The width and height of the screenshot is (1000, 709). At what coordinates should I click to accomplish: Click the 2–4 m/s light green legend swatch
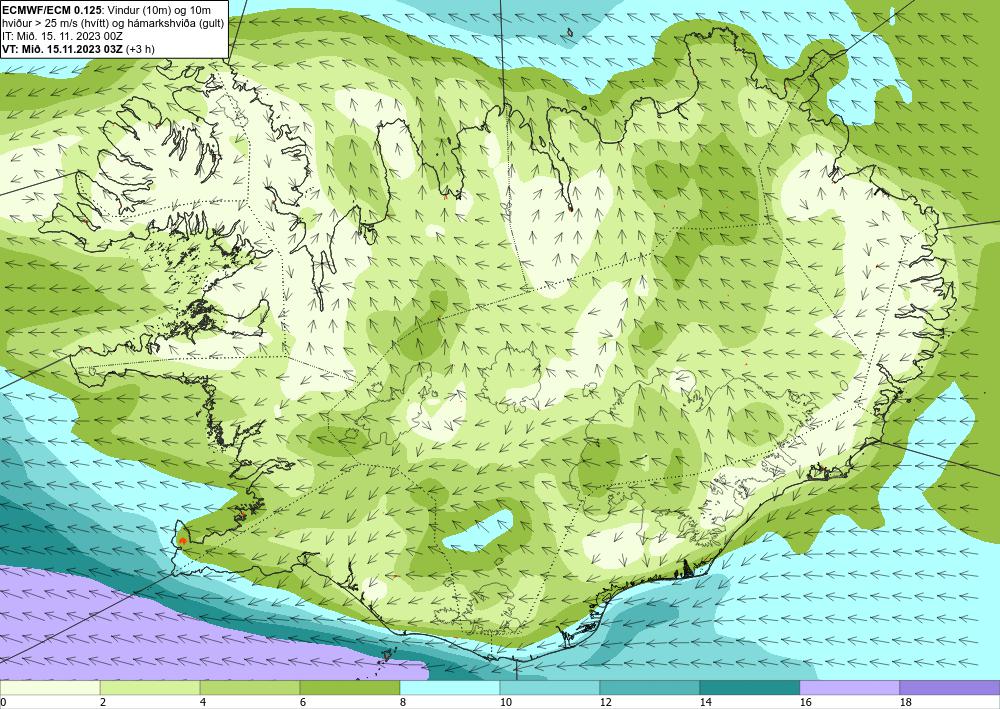tap(150, 687)
